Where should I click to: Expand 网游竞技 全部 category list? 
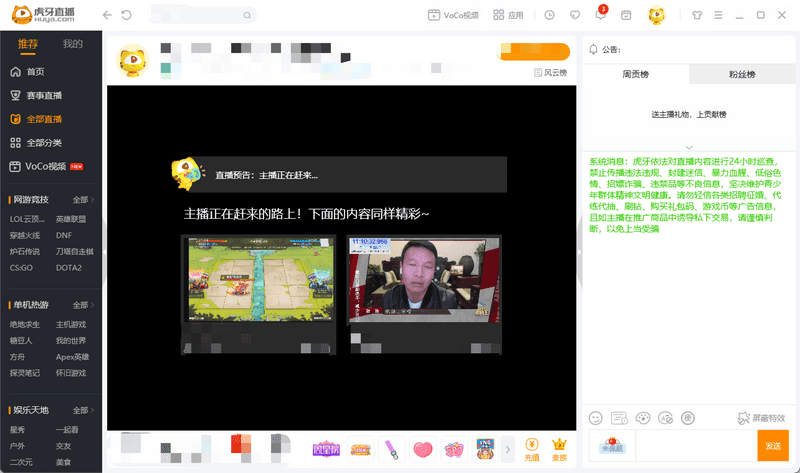[84, 199]
